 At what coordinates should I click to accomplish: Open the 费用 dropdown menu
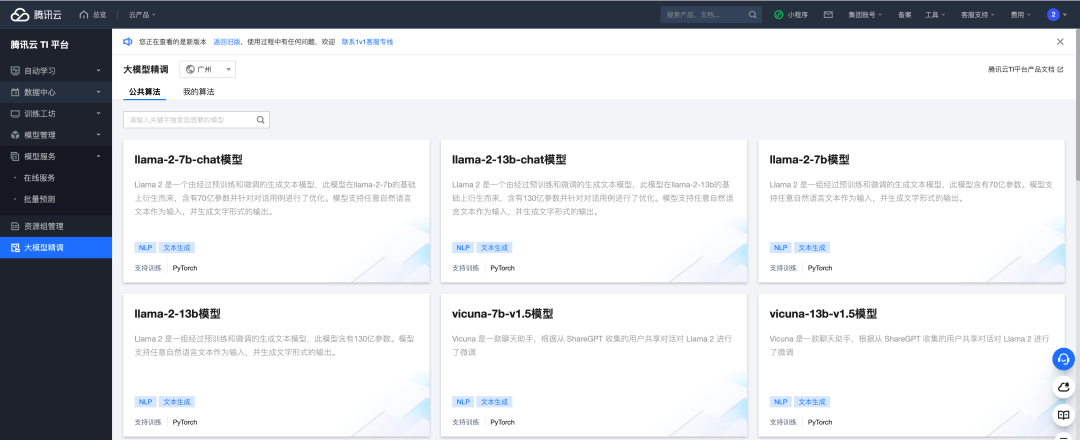(1020, 14)
